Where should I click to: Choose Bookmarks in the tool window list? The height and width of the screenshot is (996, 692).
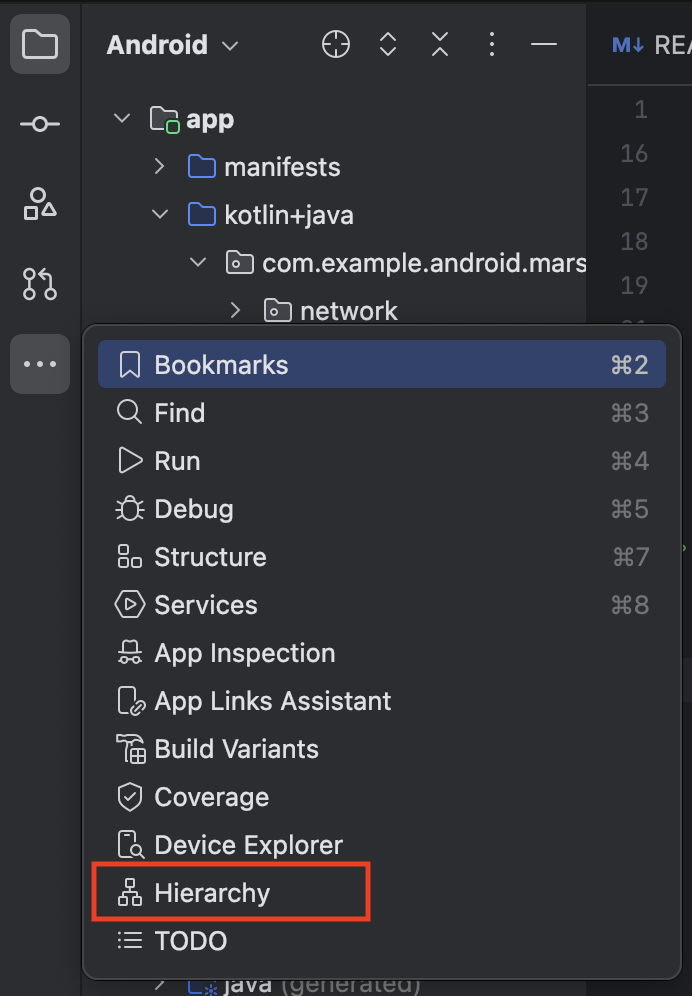coord(221,365)
